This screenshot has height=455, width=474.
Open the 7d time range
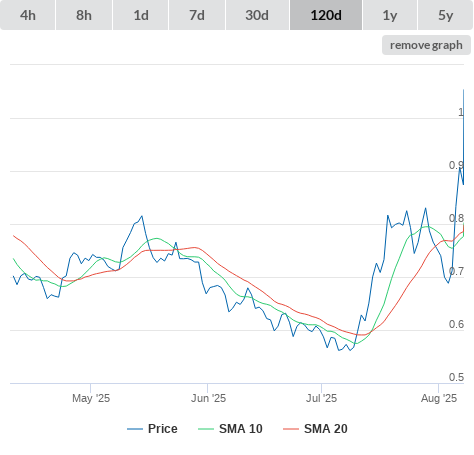point(197,15)
